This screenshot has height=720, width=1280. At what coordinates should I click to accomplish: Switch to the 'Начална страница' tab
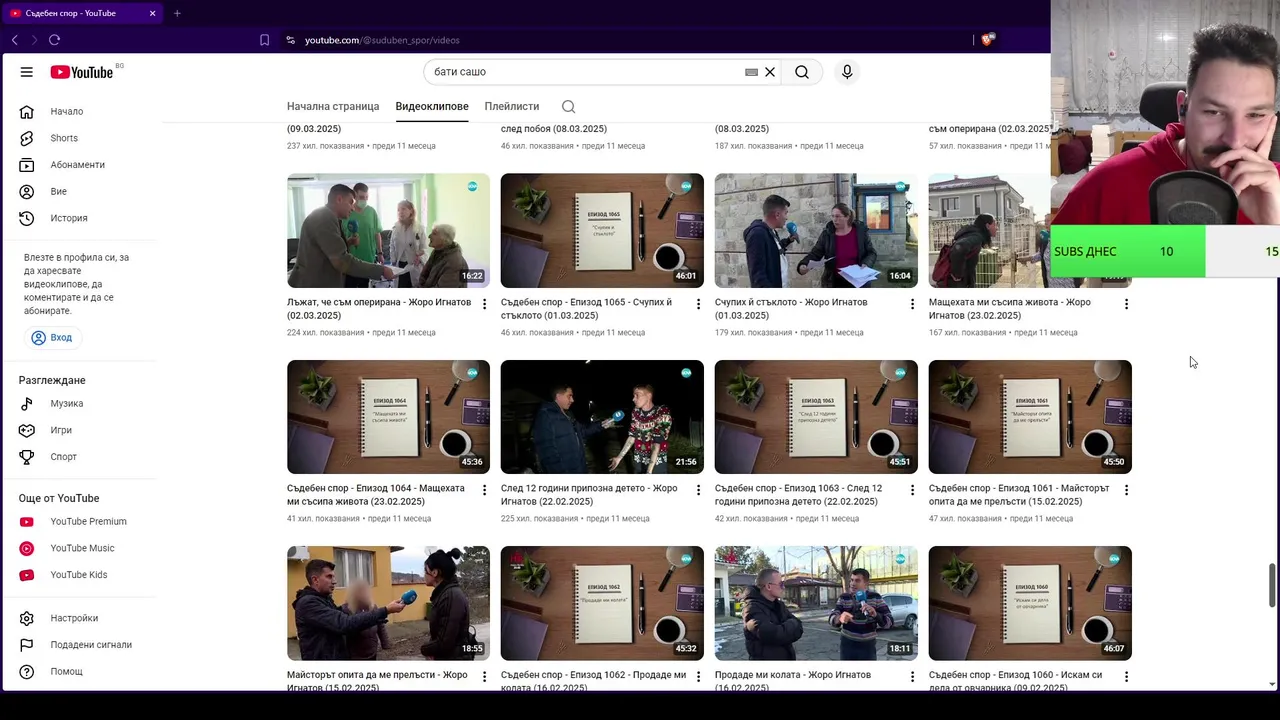tap(333, 106)
